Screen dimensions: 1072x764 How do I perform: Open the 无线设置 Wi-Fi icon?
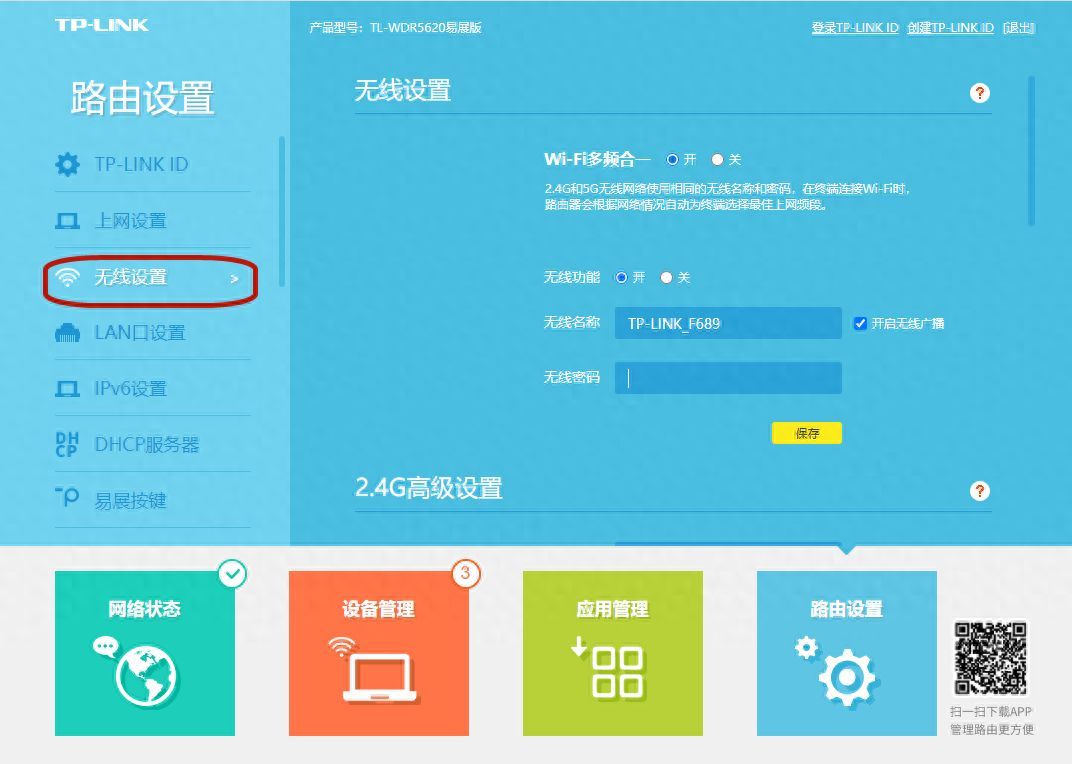pos(68,277)
